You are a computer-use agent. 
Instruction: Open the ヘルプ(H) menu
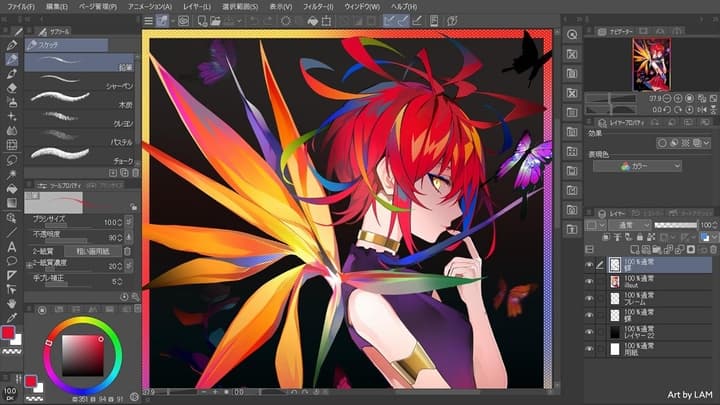[x=404, y=6]
